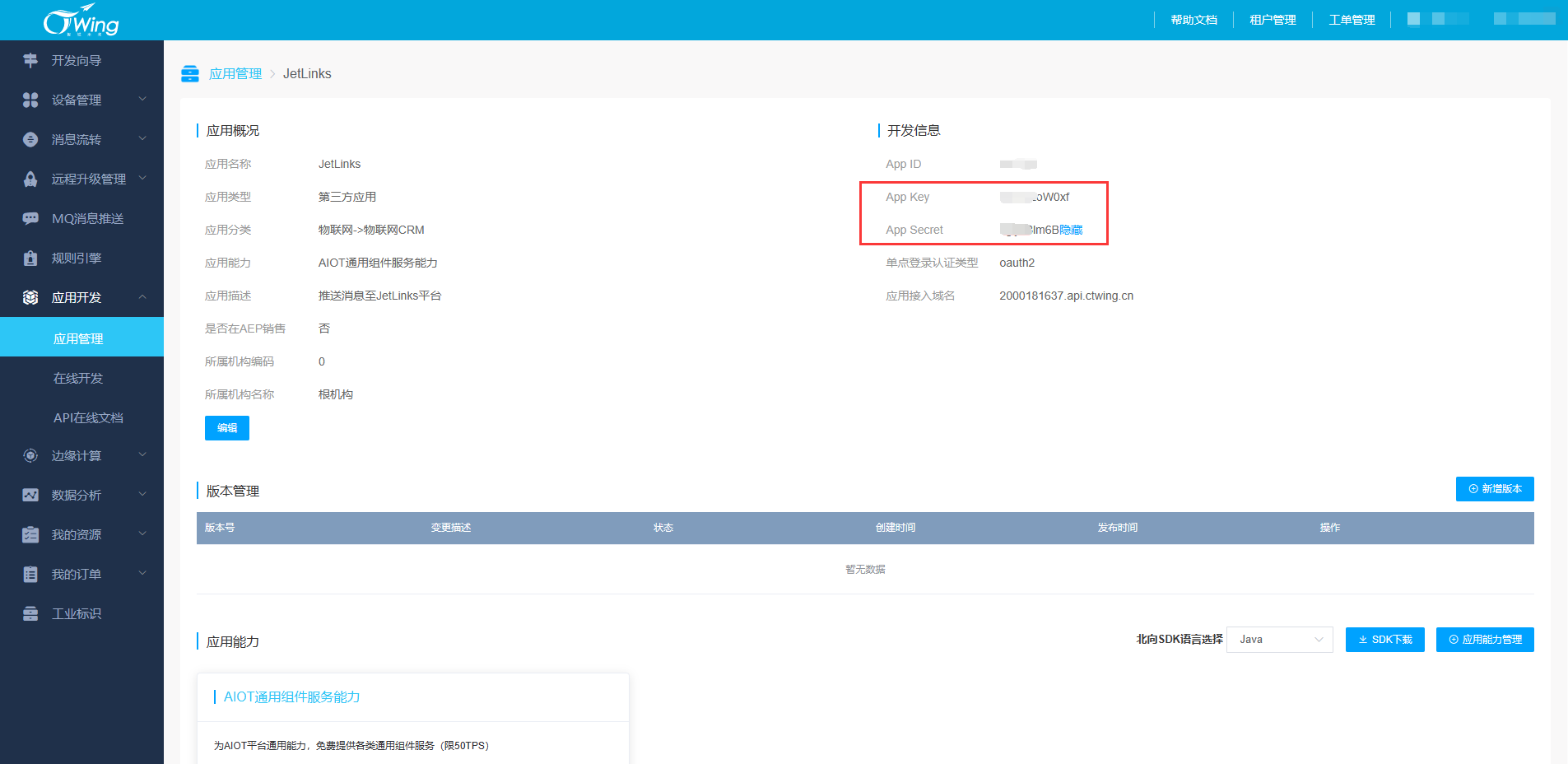Click the 远程升级管理 rocket icon

click(30, 179)
